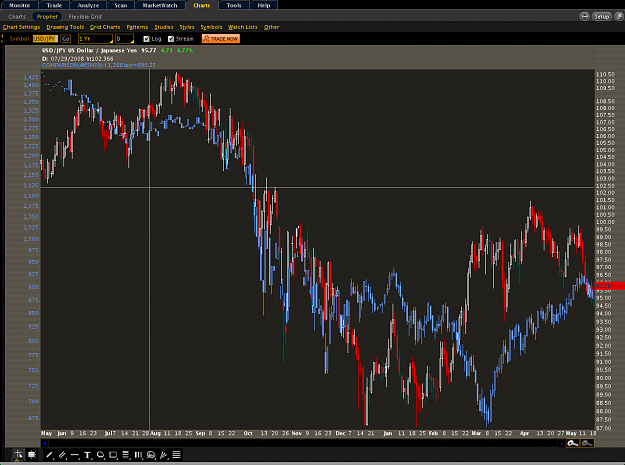Click the Go button
This screenshot has height=465, width=625.
tap(66, 39)
